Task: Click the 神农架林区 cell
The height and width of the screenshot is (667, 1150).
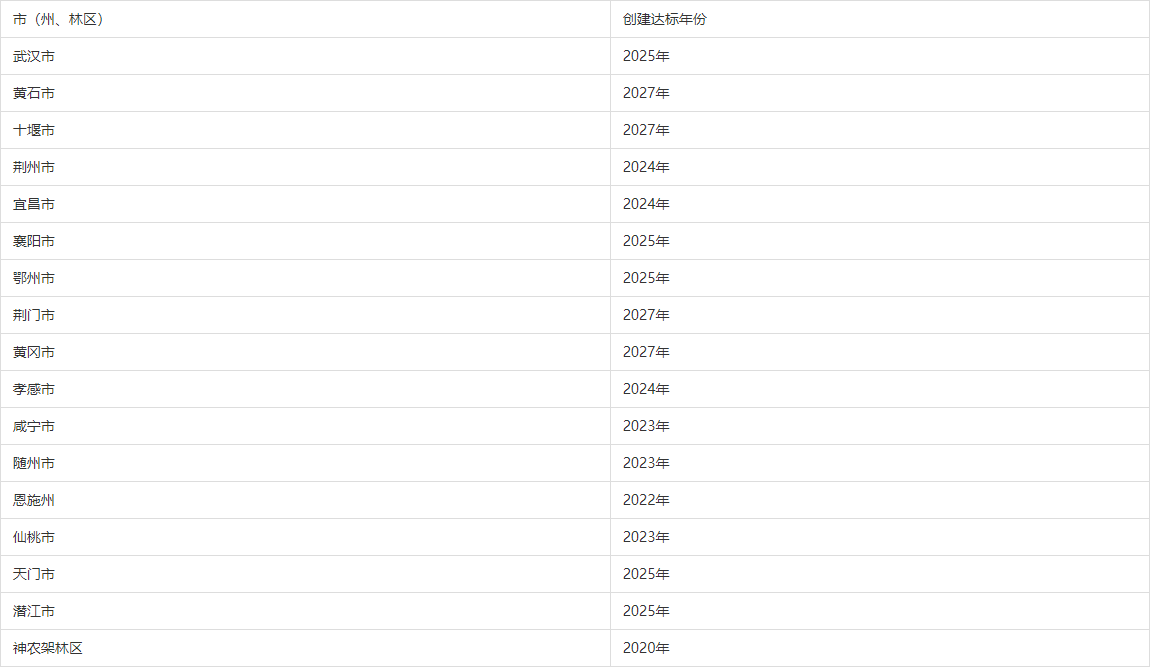Action: pos(305,648)
